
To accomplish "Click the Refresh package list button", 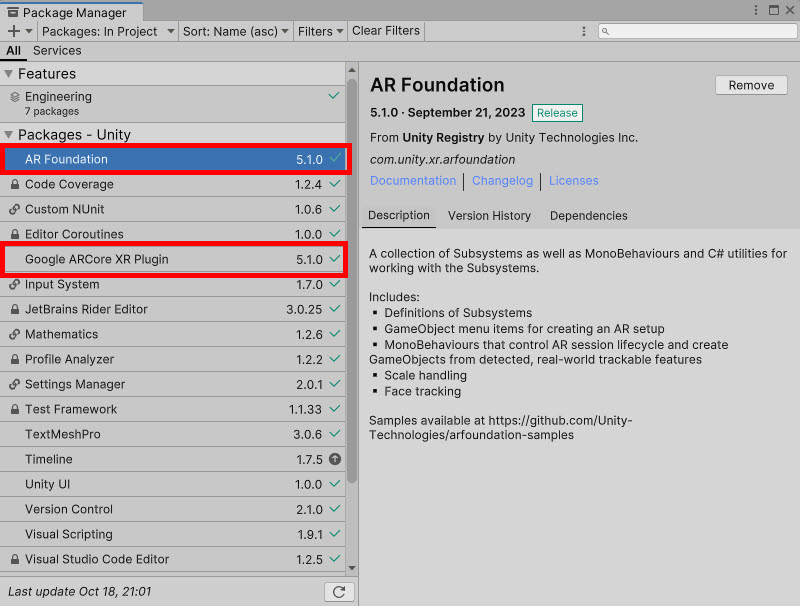I will tap(339, 592).
